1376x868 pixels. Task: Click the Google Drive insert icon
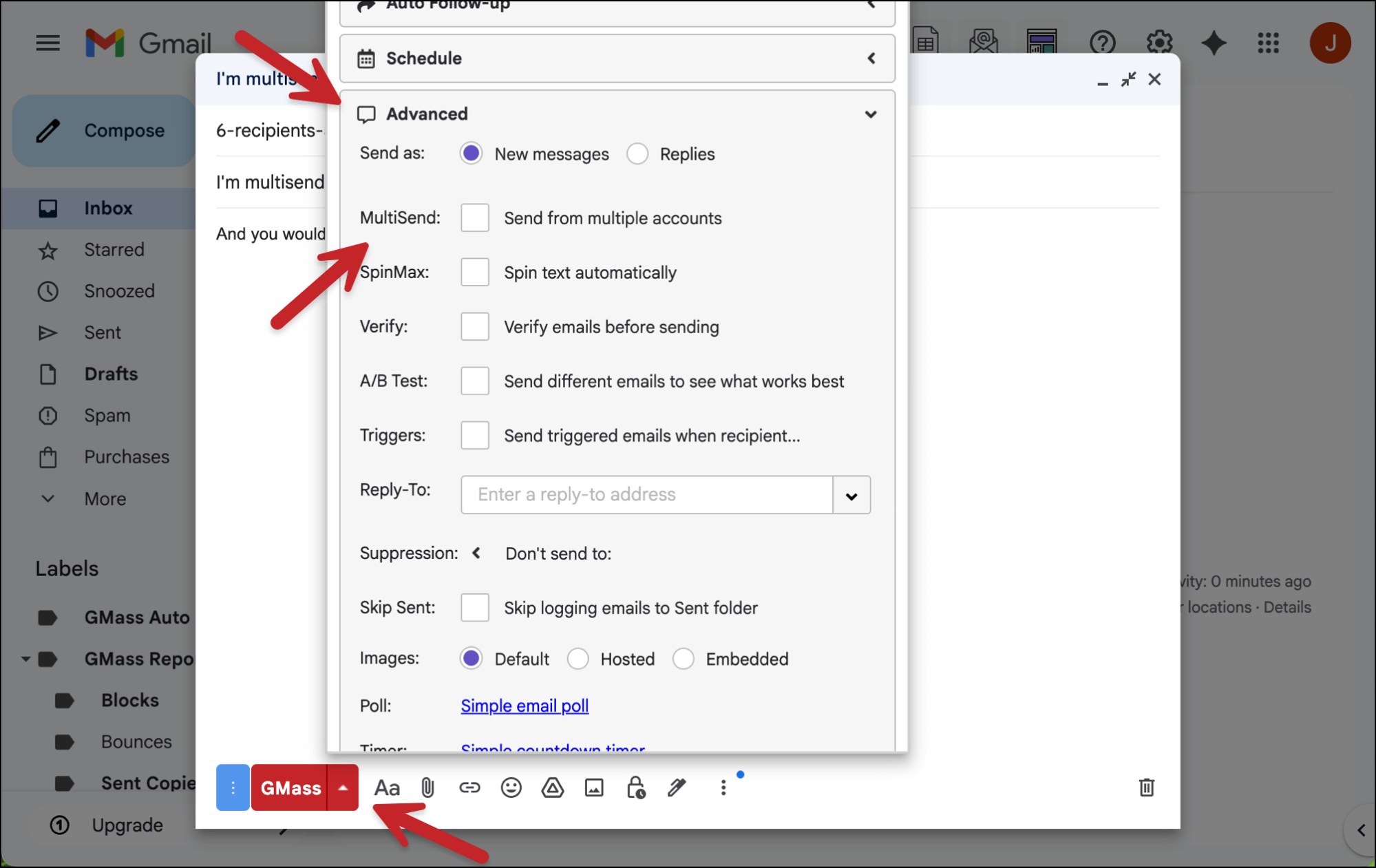[x=552, y=787]
